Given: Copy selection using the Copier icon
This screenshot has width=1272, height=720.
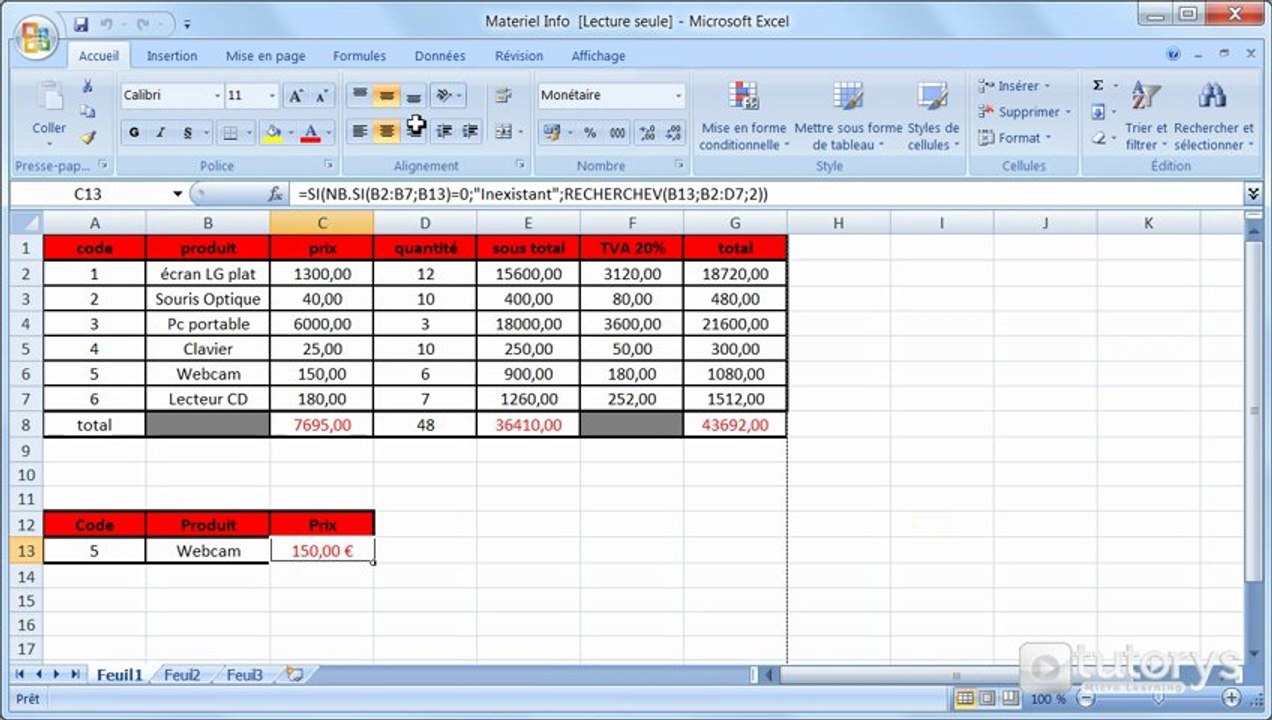Looking at the screenshot, I should pos(88,112).
